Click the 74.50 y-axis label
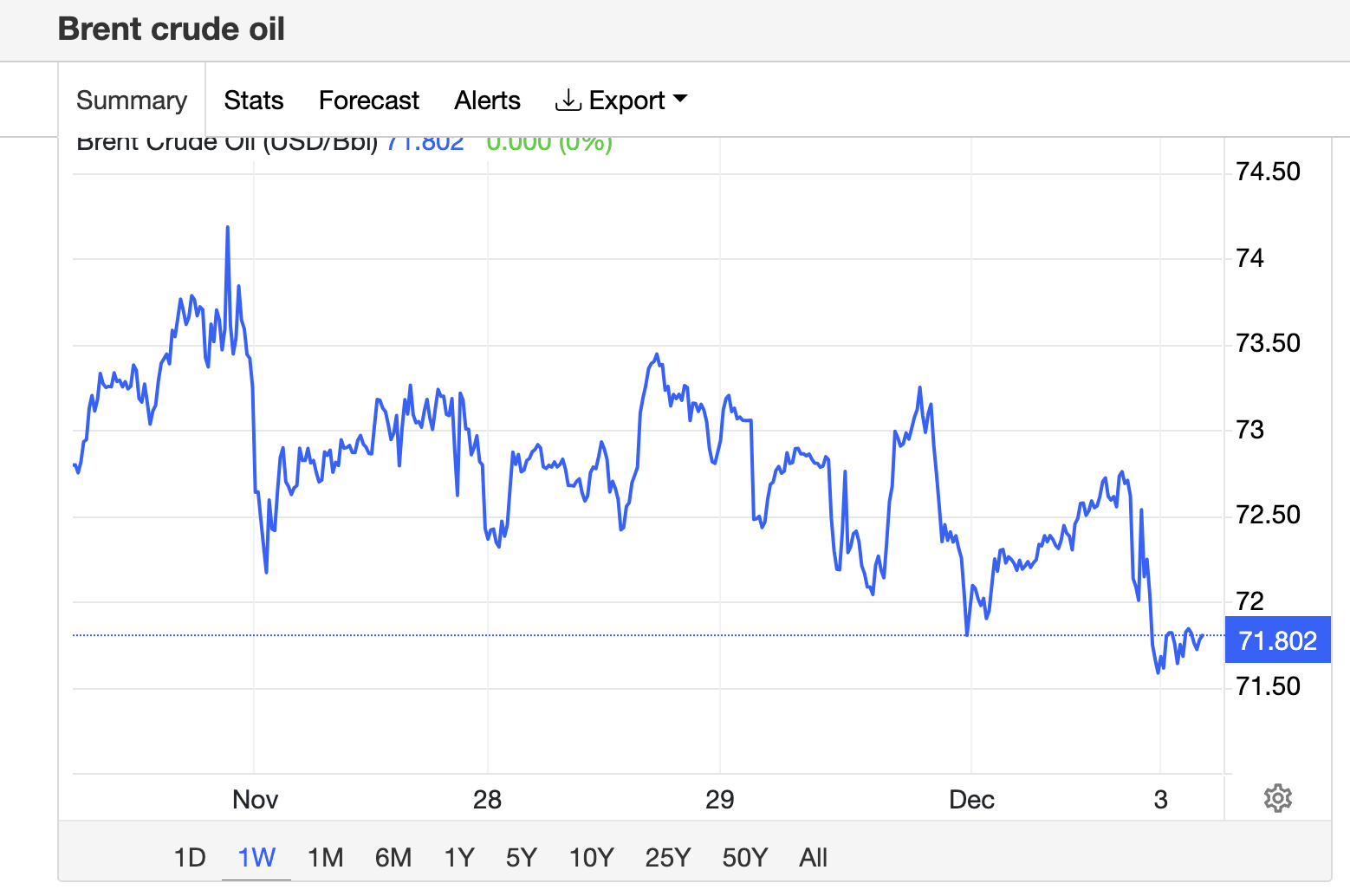Viewport: 1350px width, 896px height. 1268,172
